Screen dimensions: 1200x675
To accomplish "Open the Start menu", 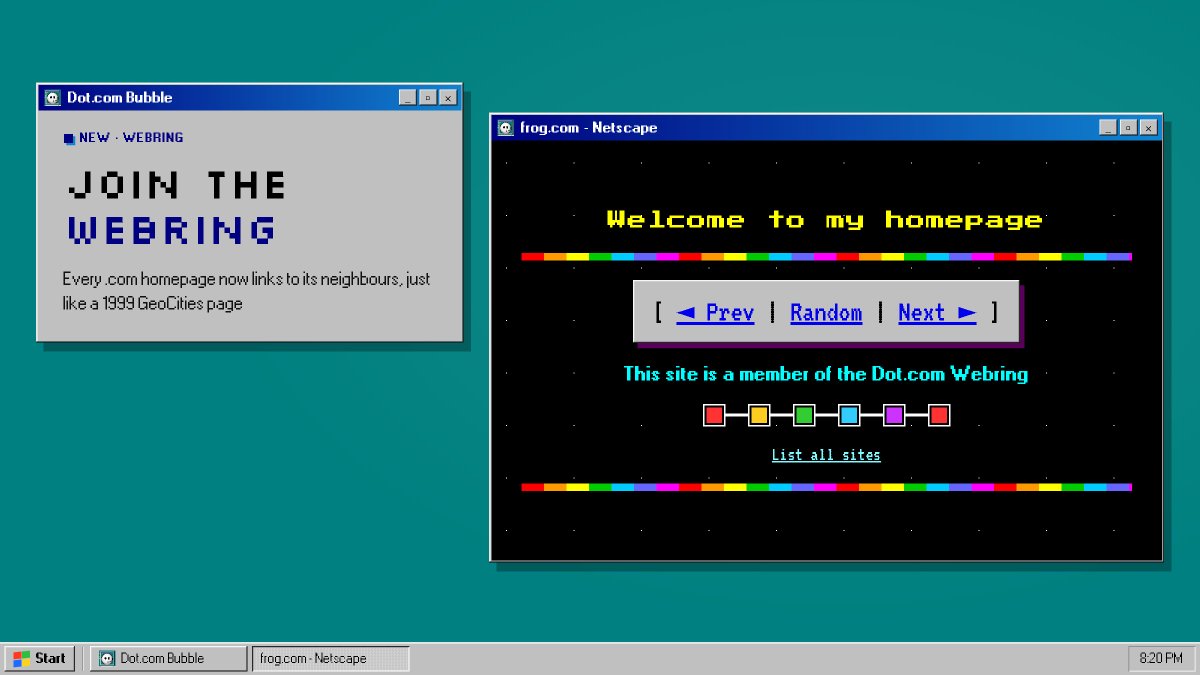I will 40,658.
